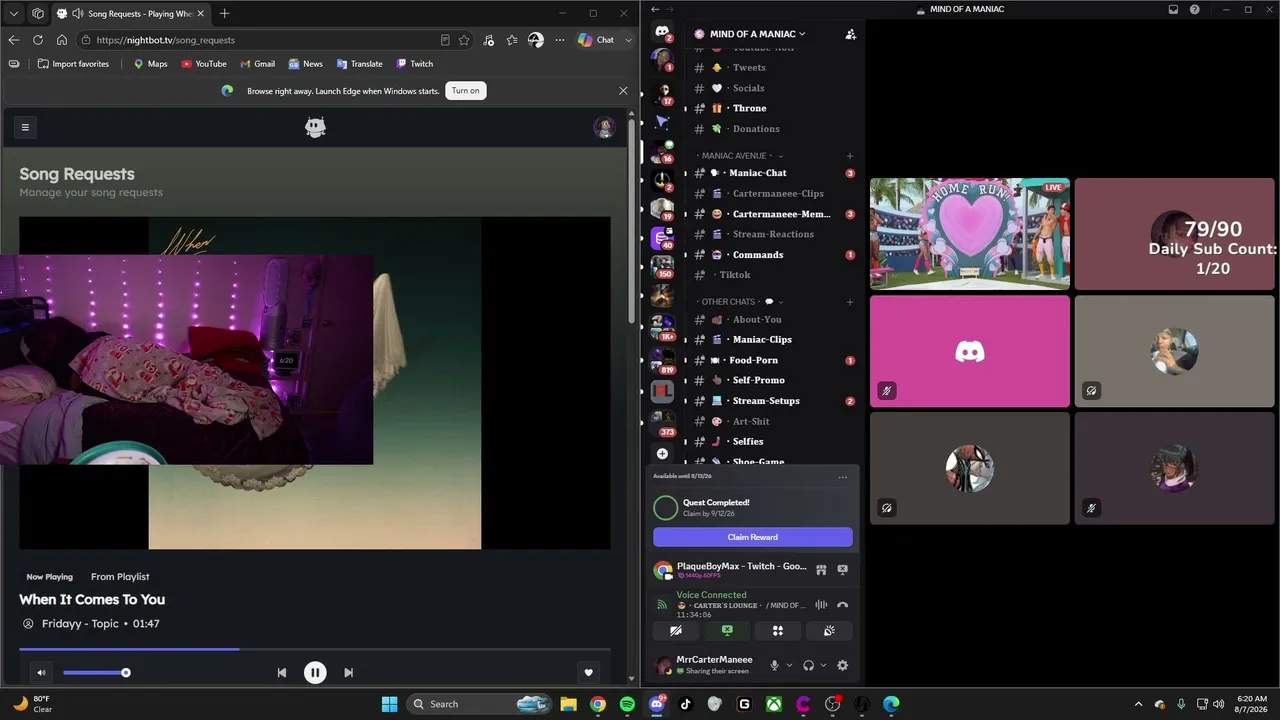
Task: Deafen Discord audio with headphones icon
Action: pyautogui.click(x=808, y=665)
